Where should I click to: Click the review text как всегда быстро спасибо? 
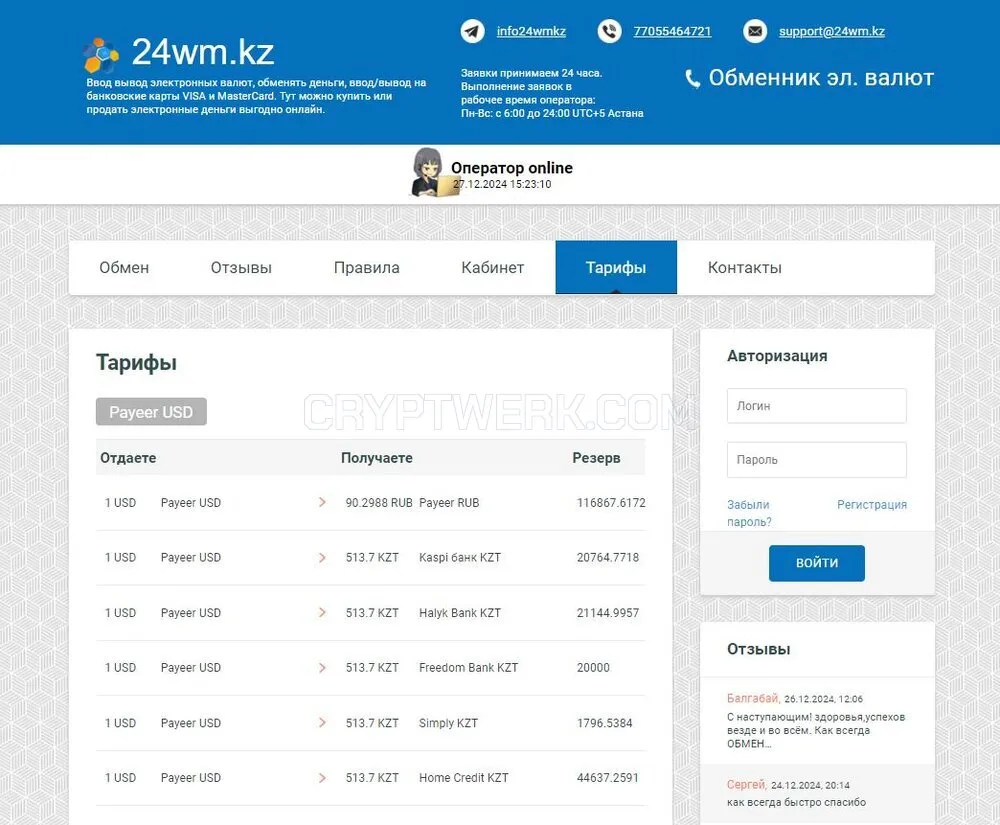797,802
